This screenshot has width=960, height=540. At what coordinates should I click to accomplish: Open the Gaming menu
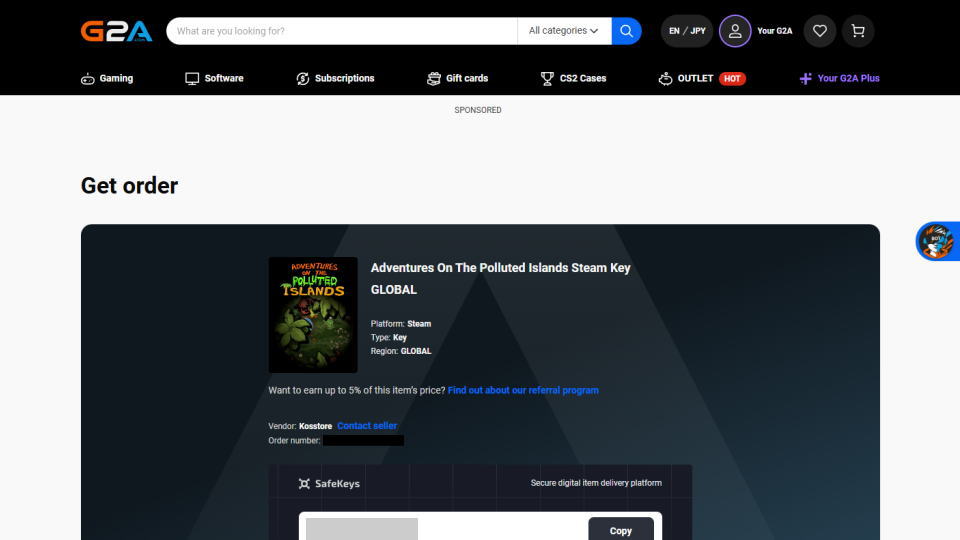107,78
